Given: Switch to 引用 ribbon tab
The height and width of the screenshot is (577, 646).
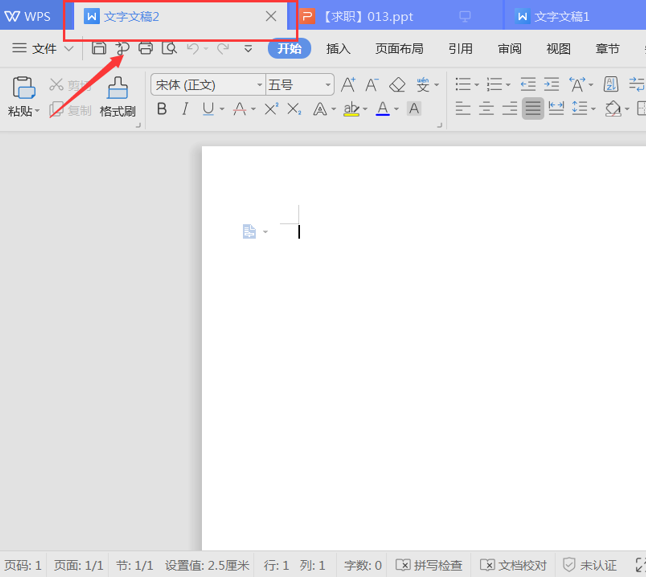Looking at the screenshot, I should (460, 49).
